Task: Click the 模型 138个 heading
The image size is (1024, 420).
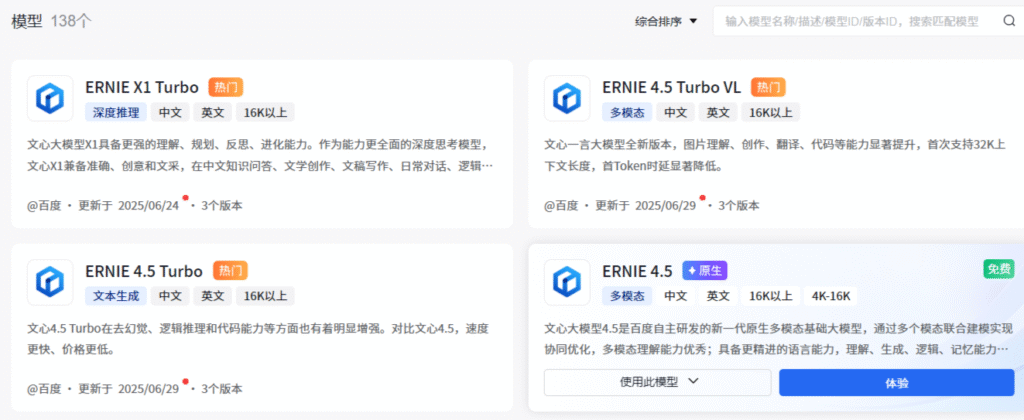Action: click(x=52, y=22)
